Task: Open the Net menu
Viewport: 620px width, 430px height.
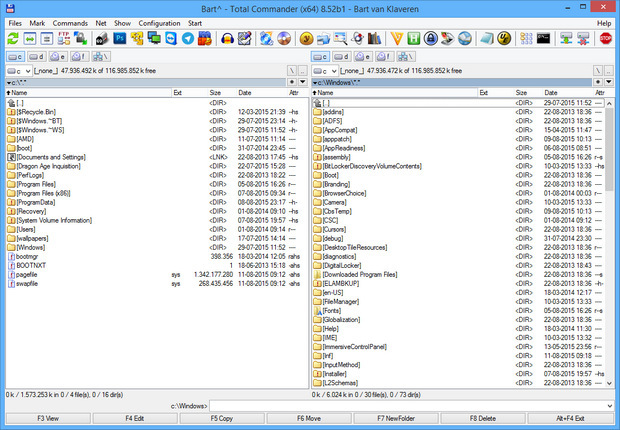Action: [101, 23]
